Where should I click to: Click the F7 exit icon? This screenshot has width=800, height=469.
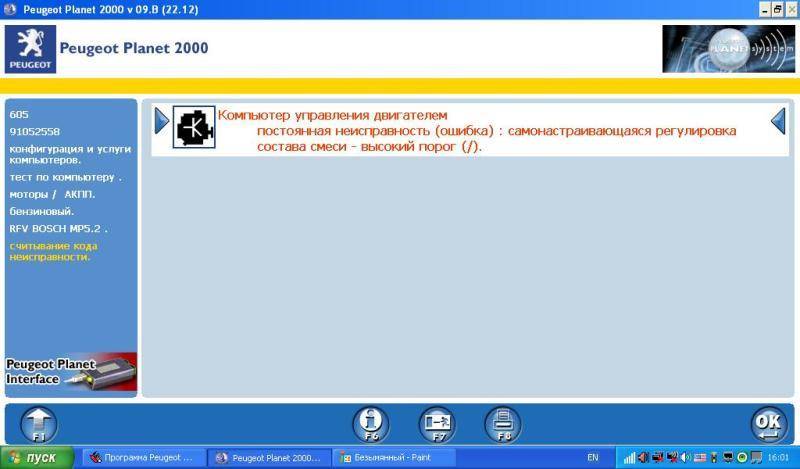click(437, 425)
